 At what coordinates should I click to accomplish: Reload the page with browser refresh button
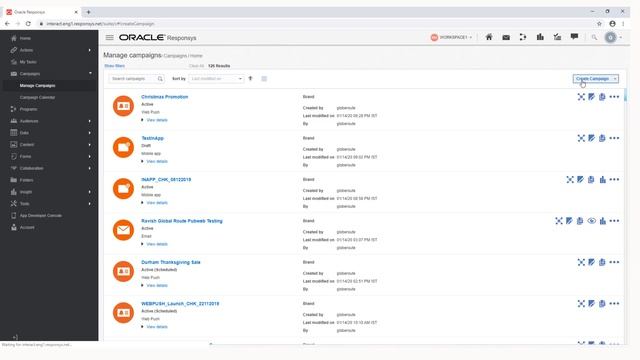coord(28,24)
